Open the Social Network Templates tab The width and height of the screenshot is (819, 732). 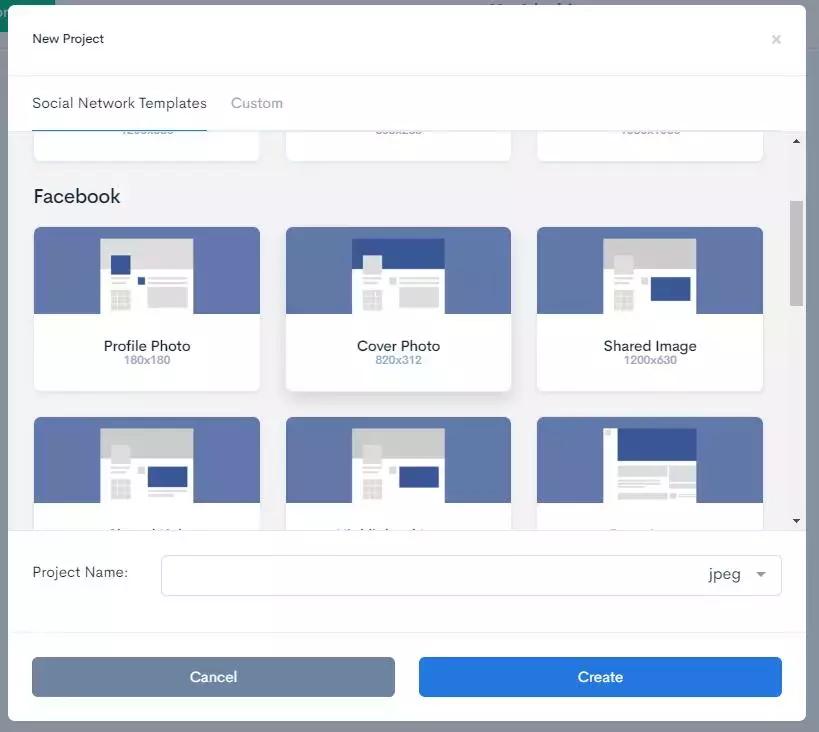119,103
